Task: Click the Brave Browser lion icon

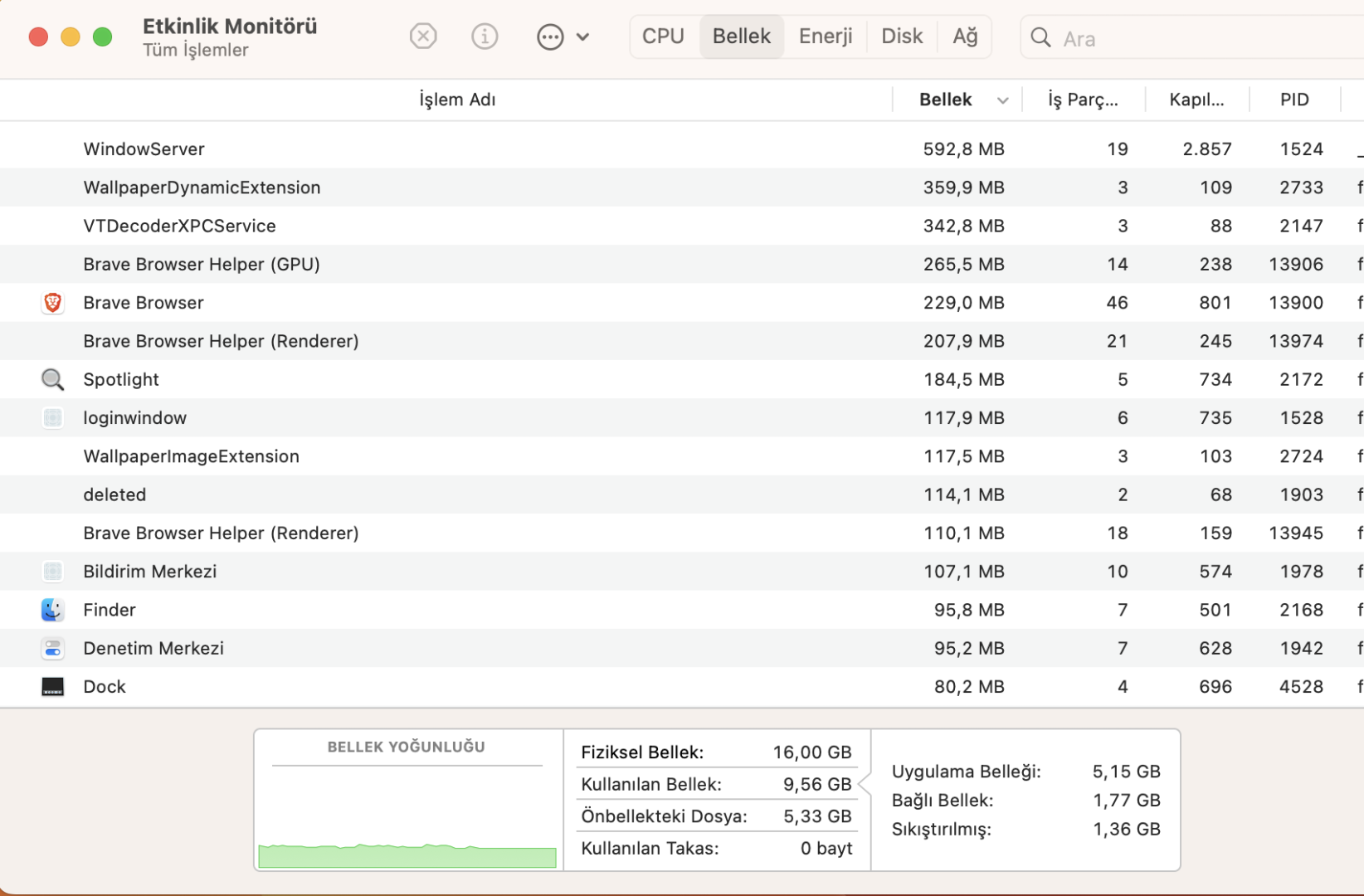Action: pyautogui.click(x=52, y=303)
